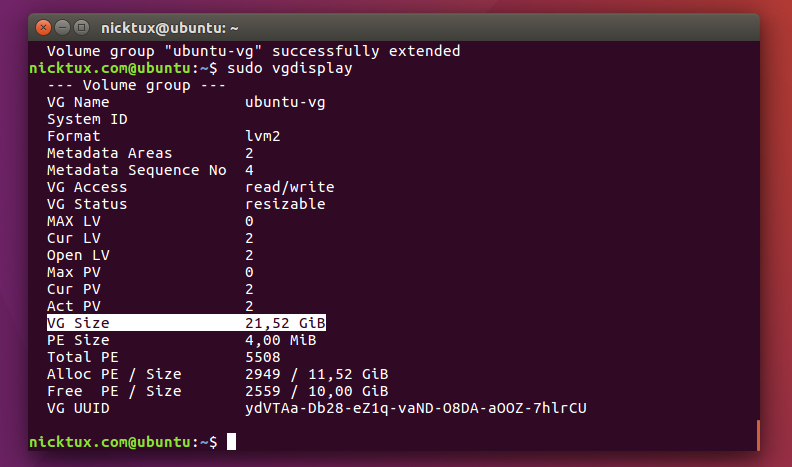Viewport: 792px width, 467px height.
Task: Click the read/write VG Access value
Action: (x=289, y=187)
